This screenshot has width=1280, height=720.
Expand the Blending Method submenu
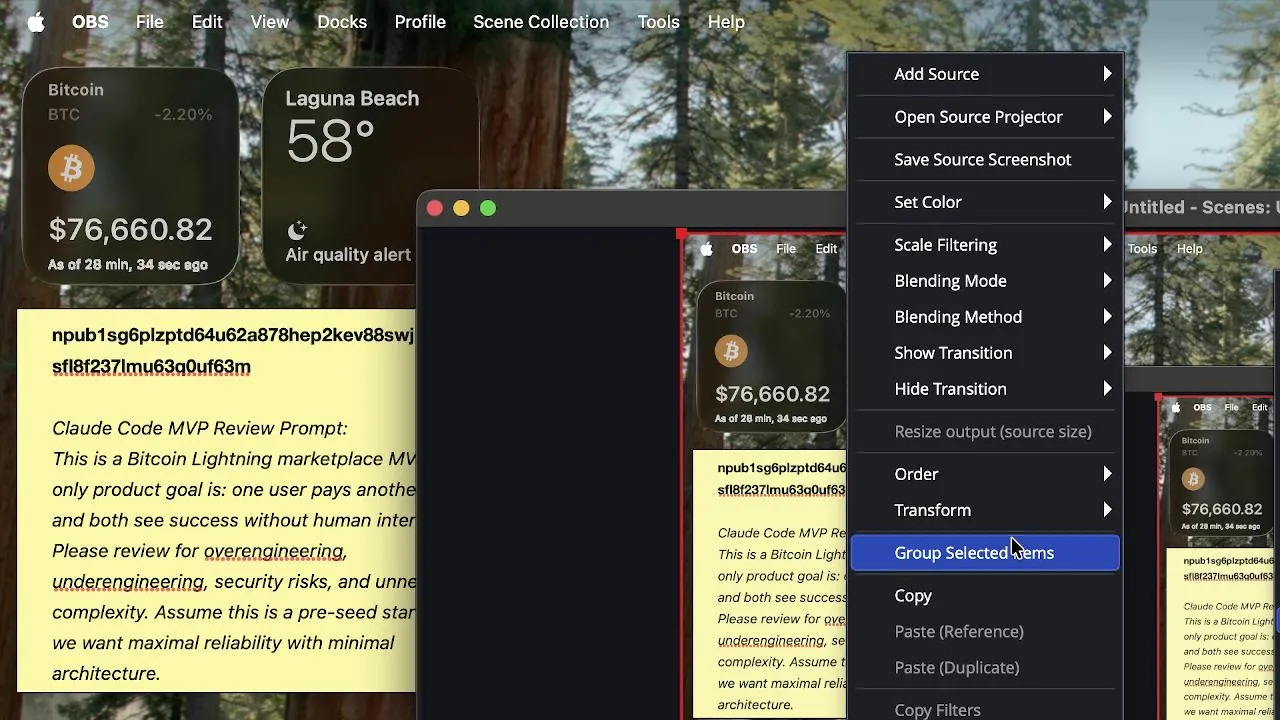coord(985,317)
